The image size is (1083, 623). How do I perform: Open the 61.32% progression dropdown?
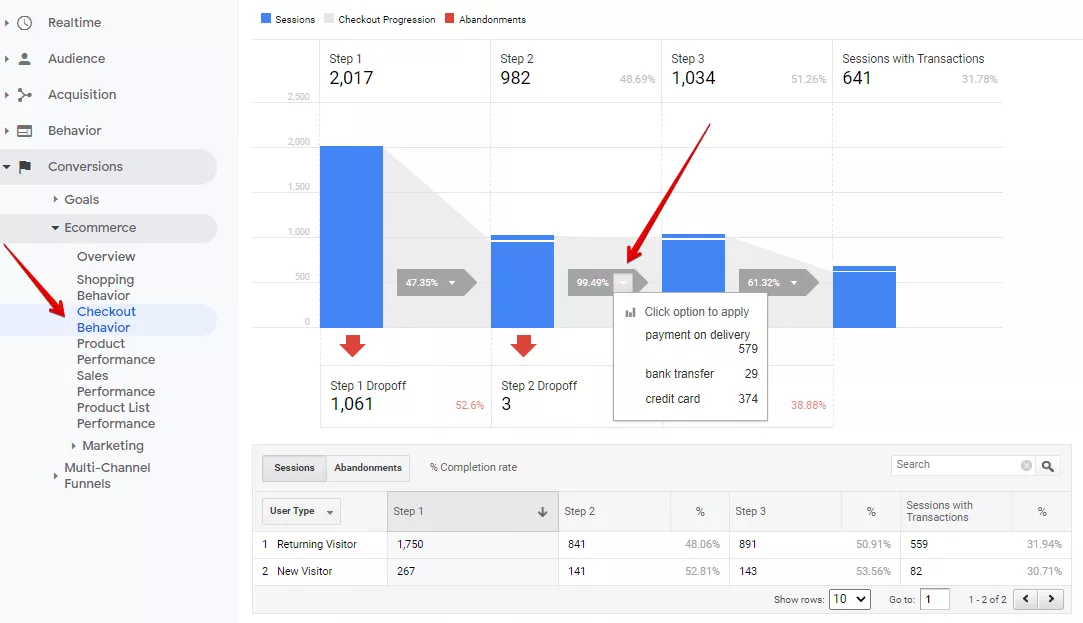[x=794, y=282]
